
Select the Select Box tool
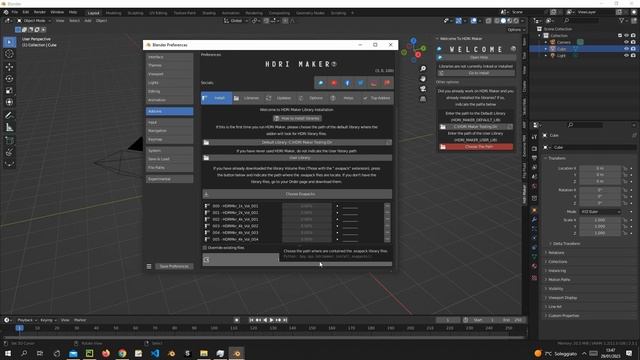tap(9, 42)
